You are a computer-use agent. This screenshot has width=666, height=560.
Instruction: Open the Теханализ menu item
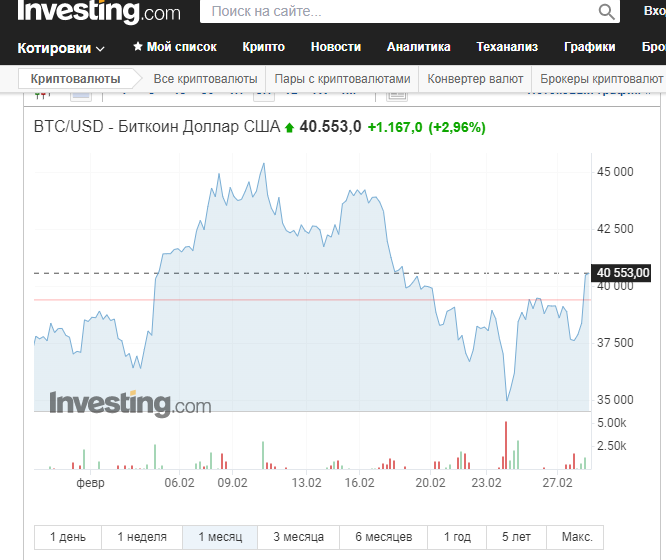click(507, 47)
